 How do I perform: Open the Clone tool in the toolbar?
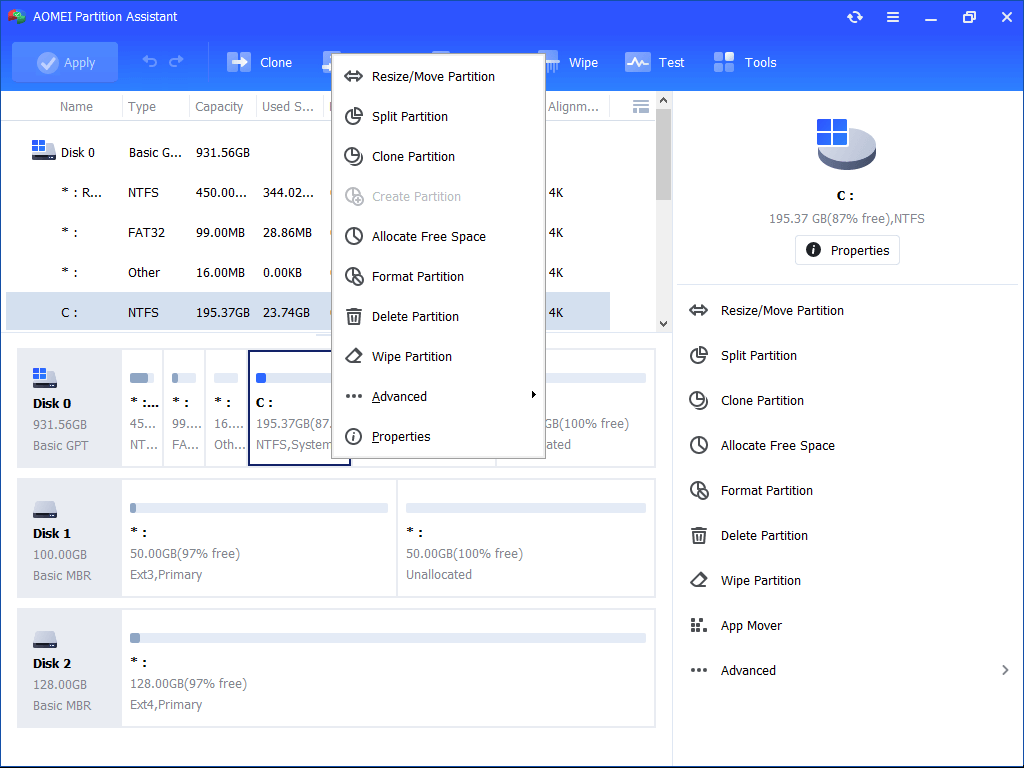(259, 62)
